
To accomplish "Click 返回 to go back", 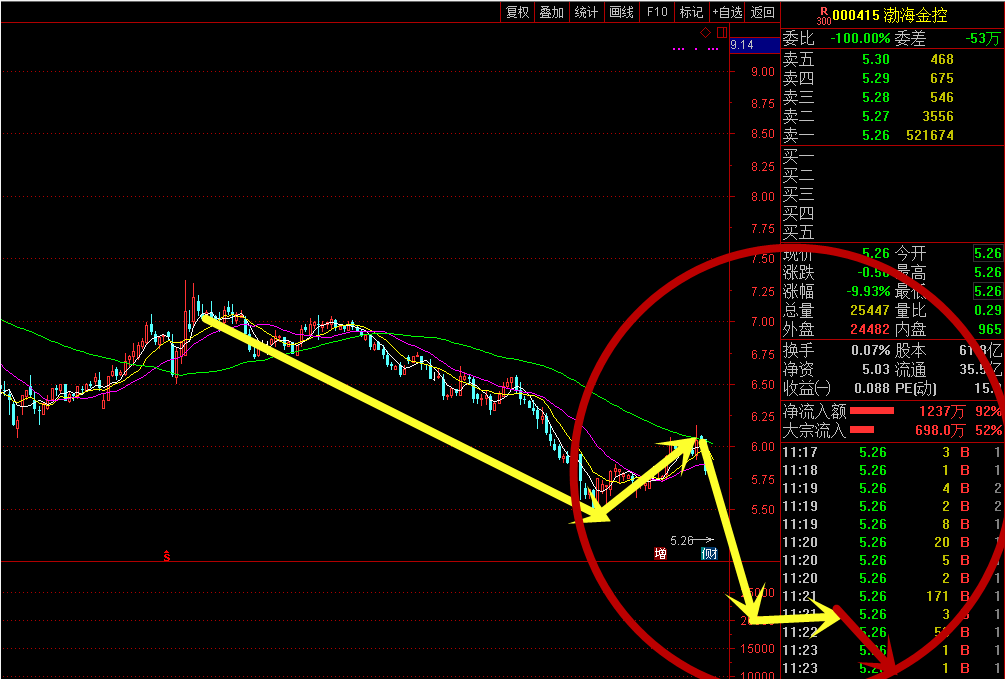I will click(x=763, y=12).
